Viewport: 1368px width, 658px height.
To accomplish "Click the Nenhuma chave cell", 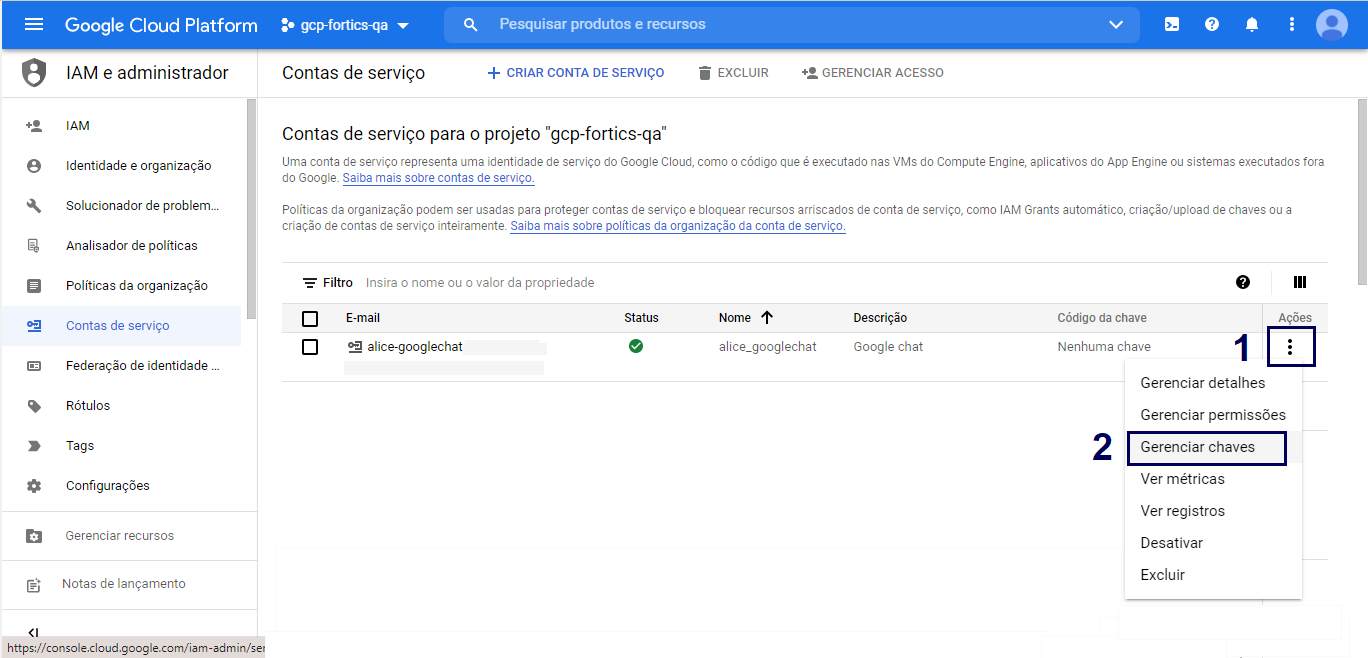I will 1104,347.
